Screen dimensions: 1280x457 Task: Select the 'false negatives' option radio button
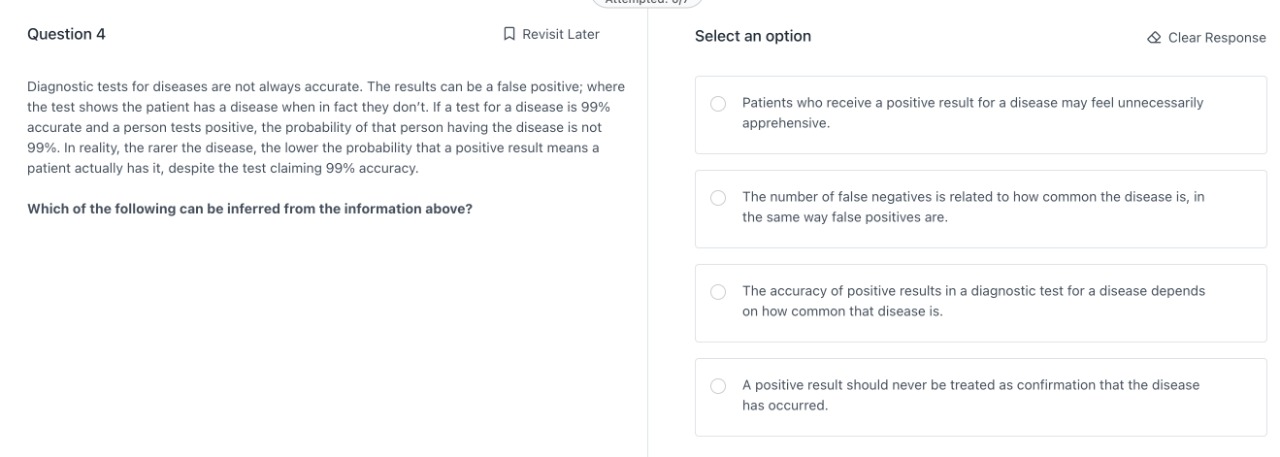coord(718,198)
